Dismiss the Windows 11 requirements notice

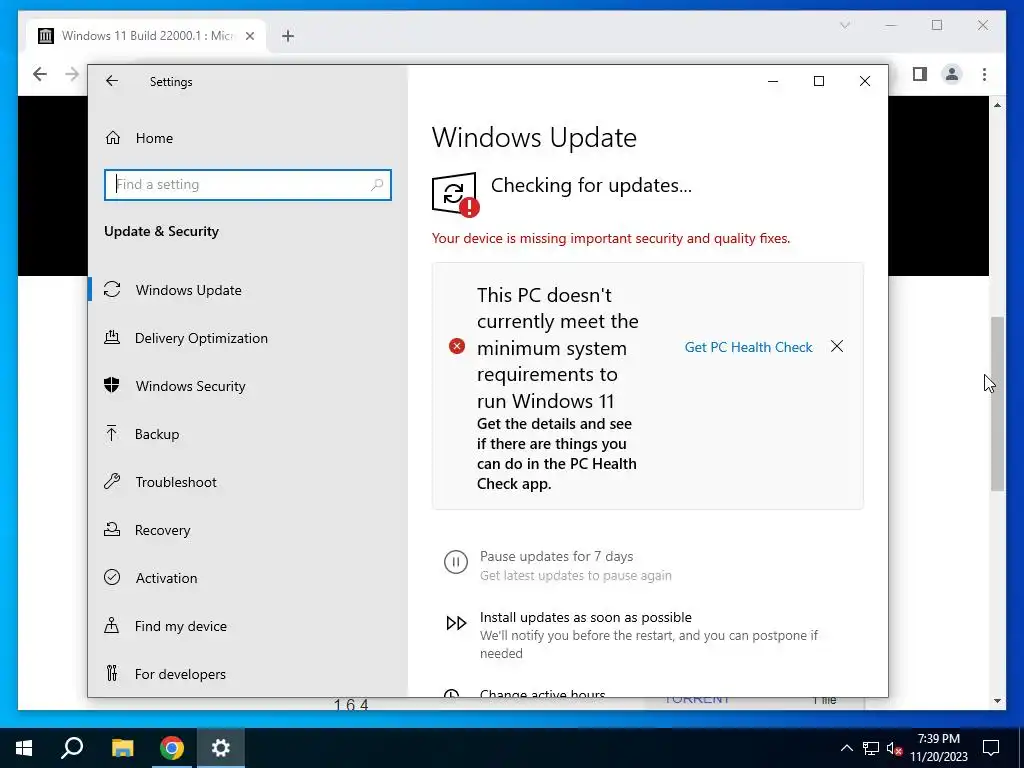pyautogui.click(x=837, y=346)
